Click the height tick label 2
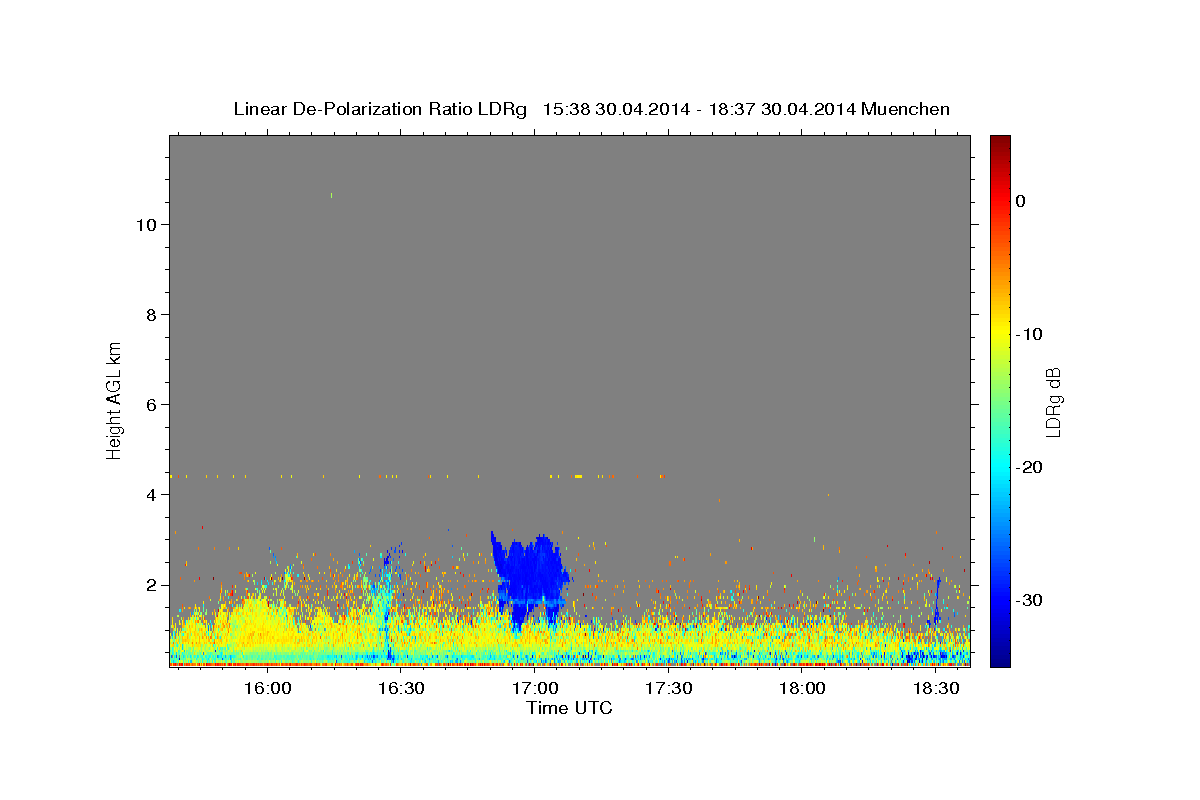Screen dimensions: 1200x800 [150, 584]
